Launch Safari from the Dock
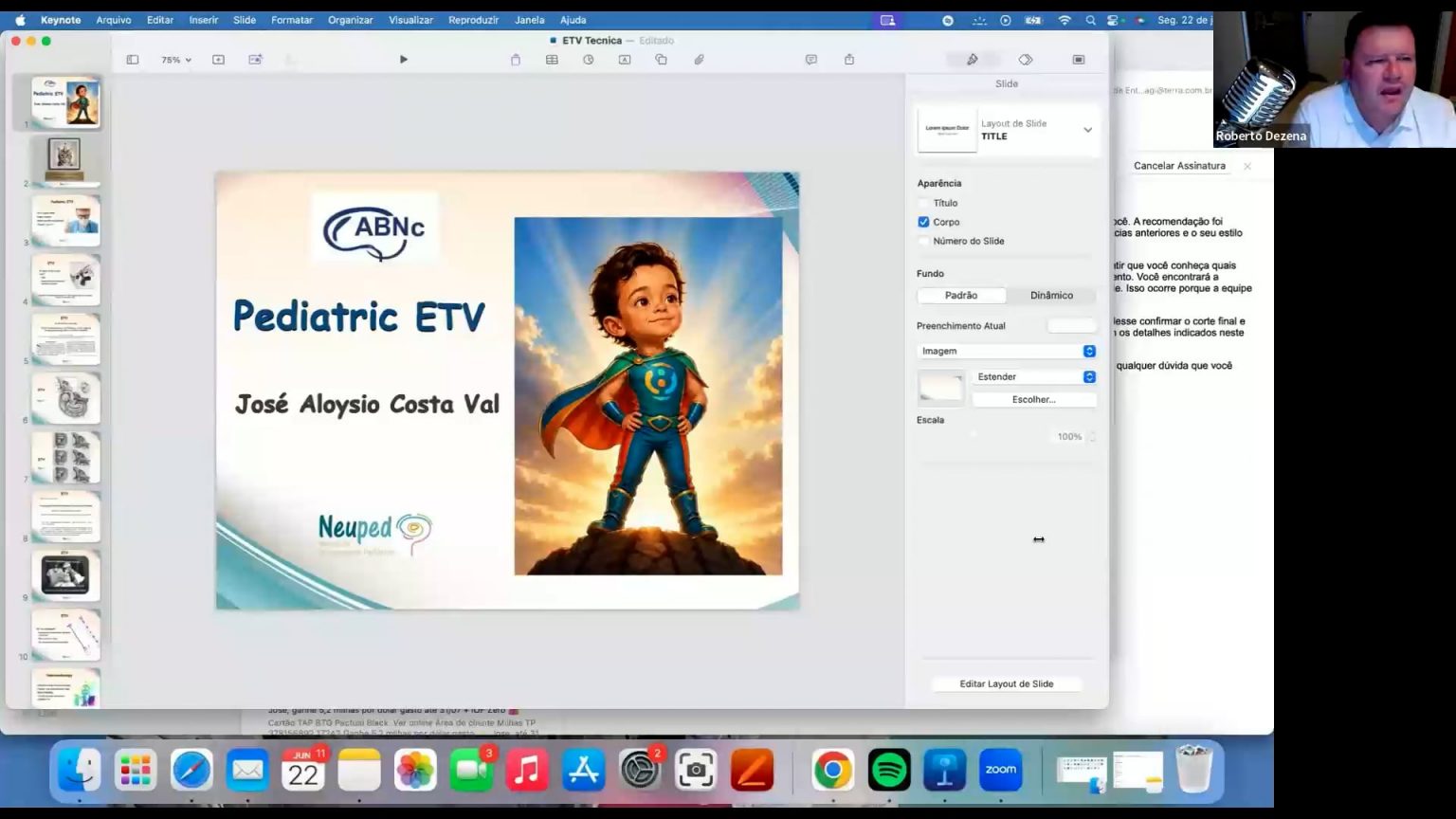The height and width of the screenshot is (819, 1456). point(191,770)
